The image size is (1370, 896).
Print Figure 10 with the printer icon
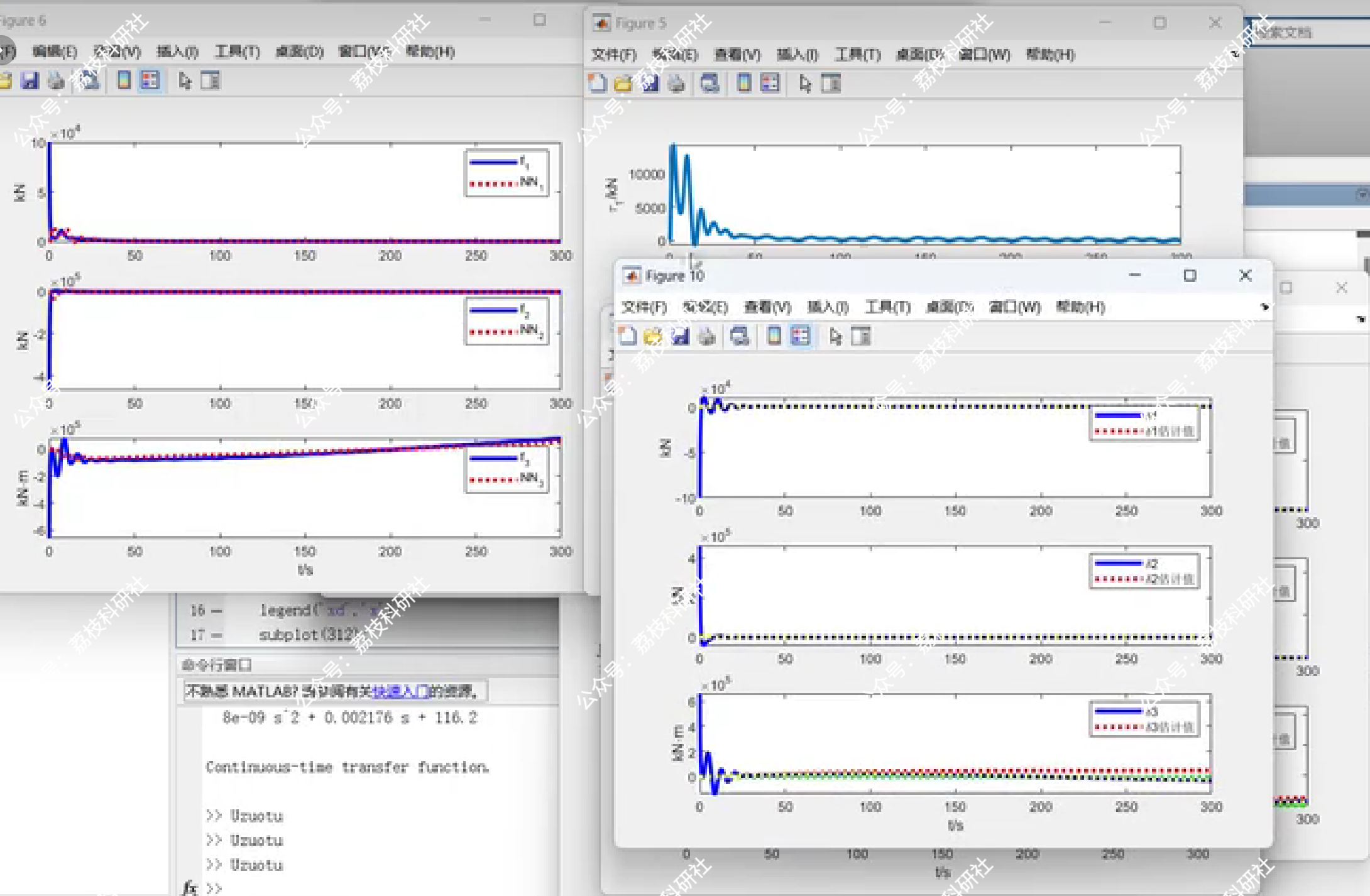point(706,336)
